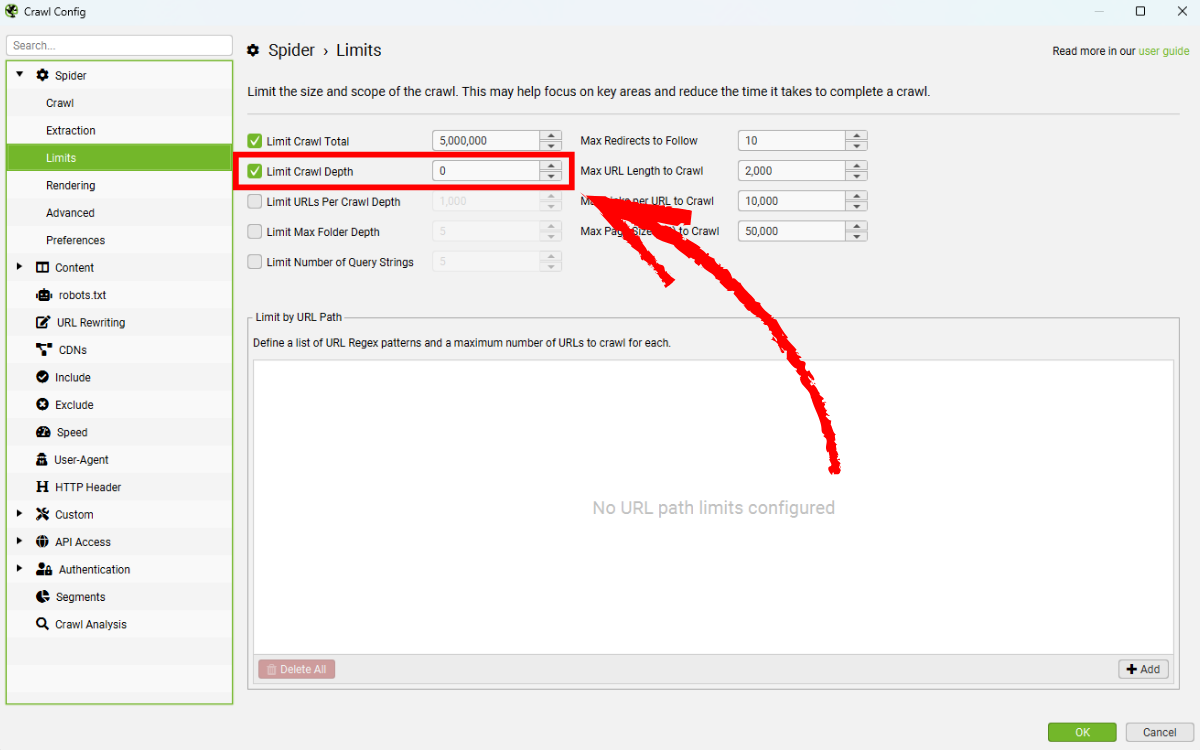Open the user guide link
This screenshot has height=750, width=1200.
pyautogui.click(x=1163, y=51)
